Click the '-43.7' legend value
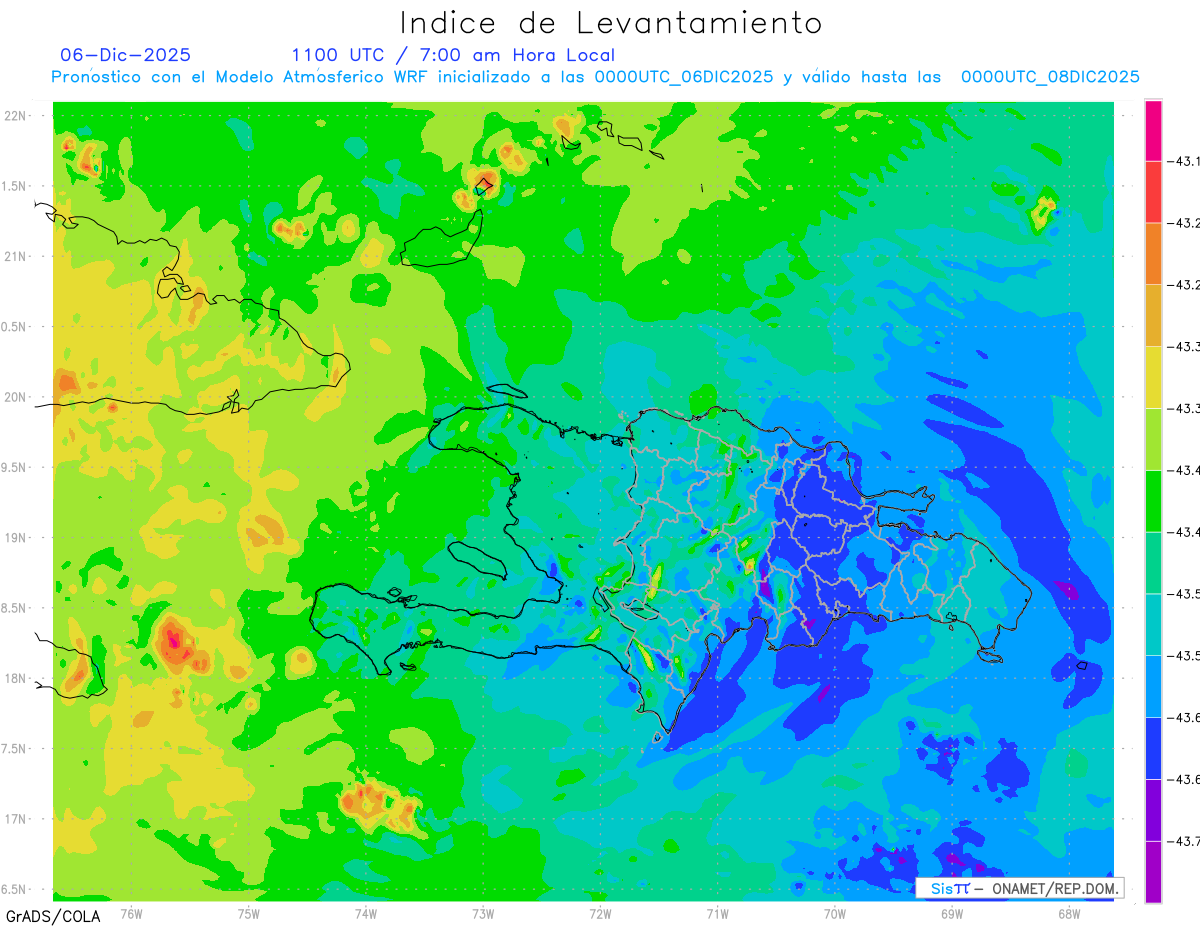 [x=1182, y=842]
